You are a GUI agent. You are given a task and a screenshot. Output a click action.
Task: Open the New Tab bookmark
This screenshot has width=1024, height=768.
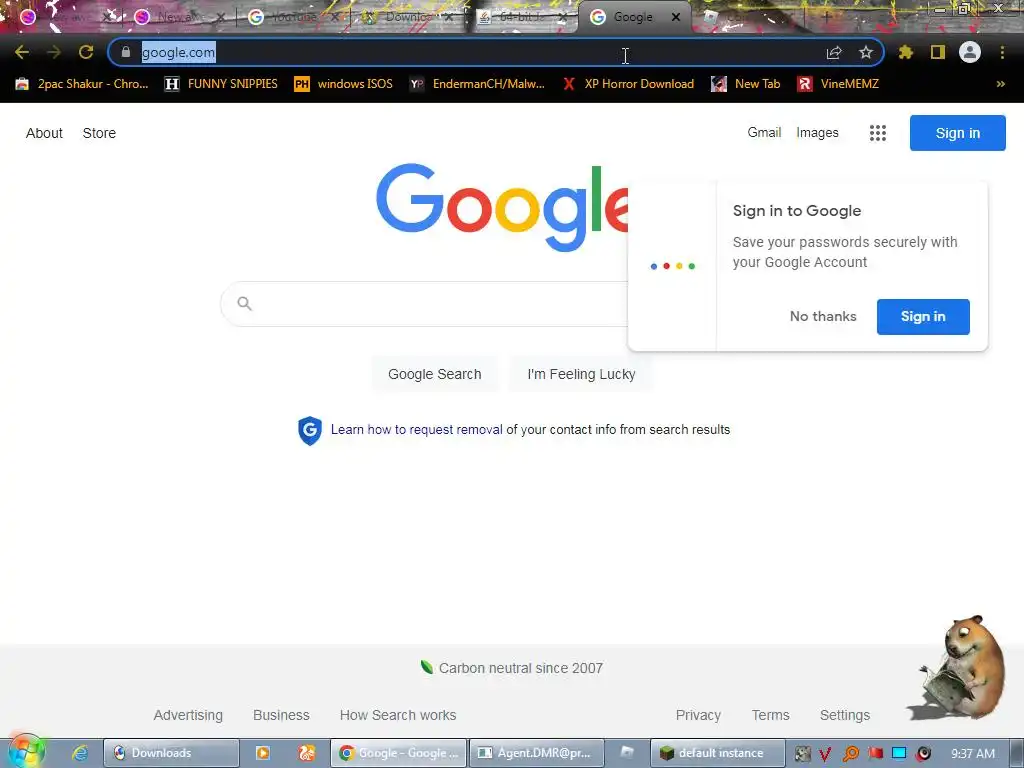pos(746,84)
